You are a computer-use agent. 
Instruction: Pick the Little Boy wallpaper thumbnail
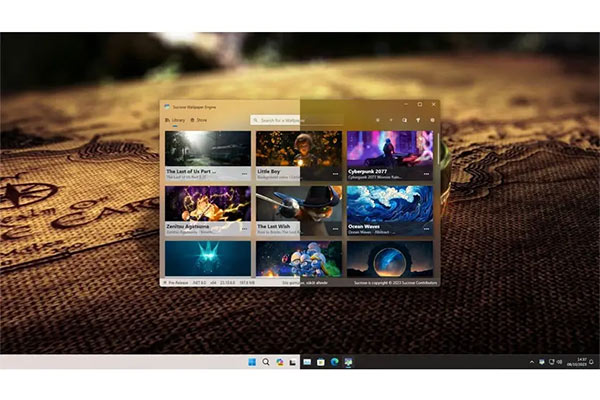pyautogui.click(x=299, y=148)
